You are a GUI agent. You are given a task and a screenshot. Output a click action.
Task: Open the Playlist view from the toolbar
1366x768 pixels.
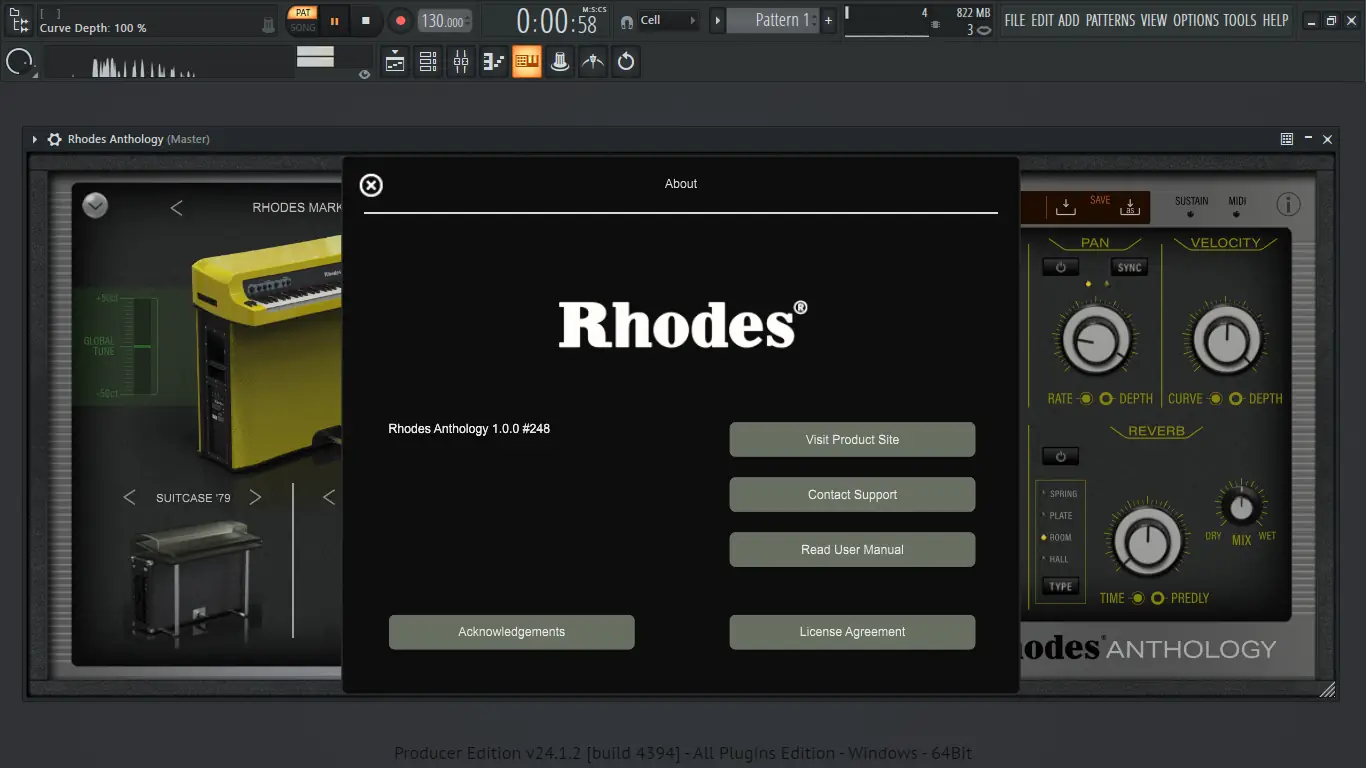tap(395, 62)
